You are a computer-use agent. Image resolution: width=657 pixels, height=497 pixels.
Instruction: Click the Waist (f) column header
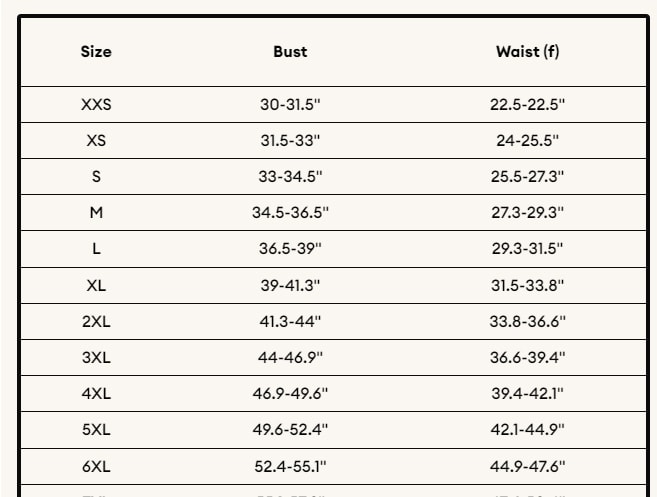click(527, 52)
